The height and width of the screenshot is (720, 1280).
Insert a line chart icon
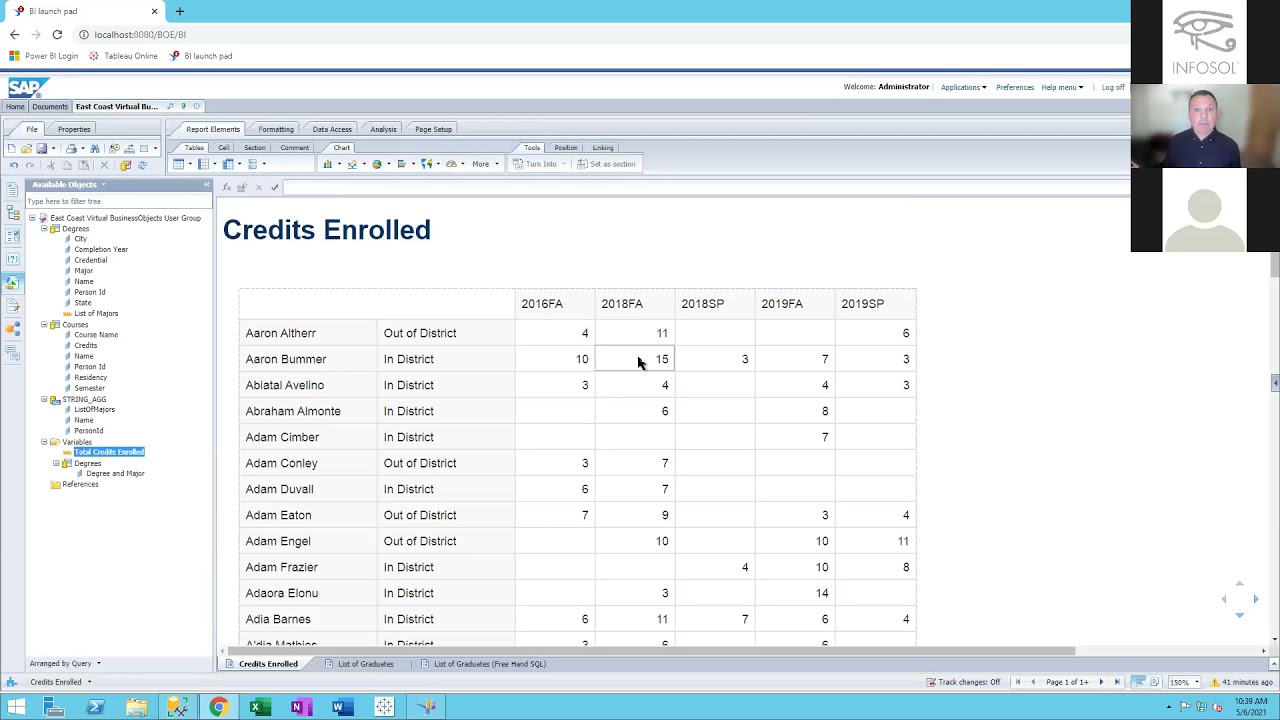352,164
